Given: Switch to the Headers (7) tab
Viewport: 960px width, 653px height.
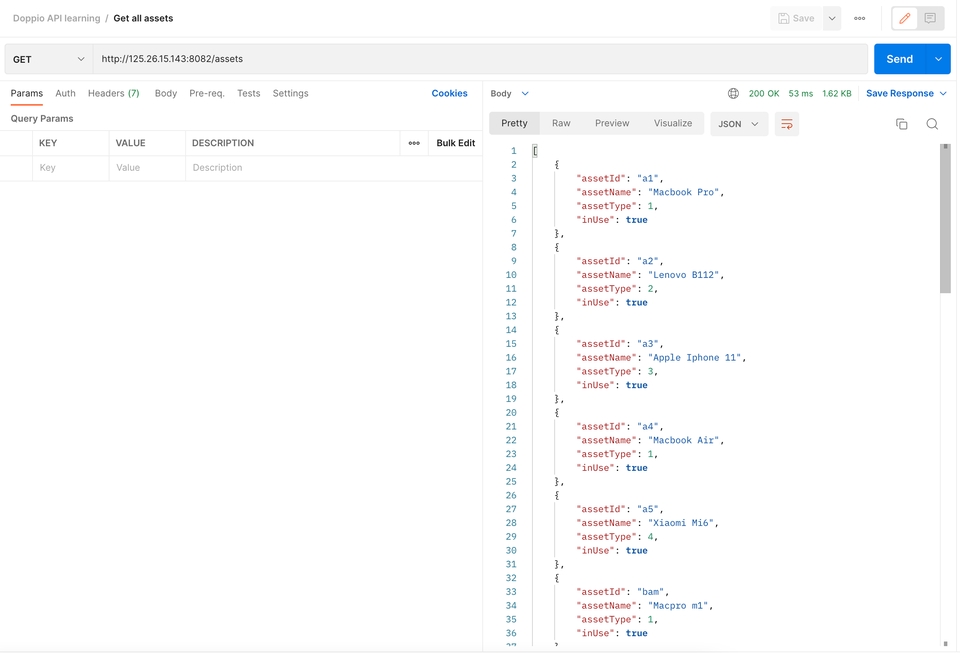Looking at the screenshot, I should 113,94.
